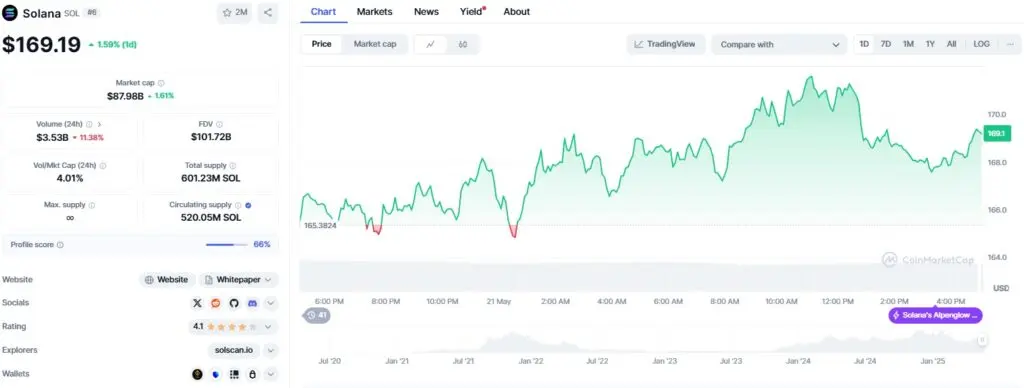Screen dimensions: 1024x388
Task: Open the About tab
Action: [x=517, y=12]
